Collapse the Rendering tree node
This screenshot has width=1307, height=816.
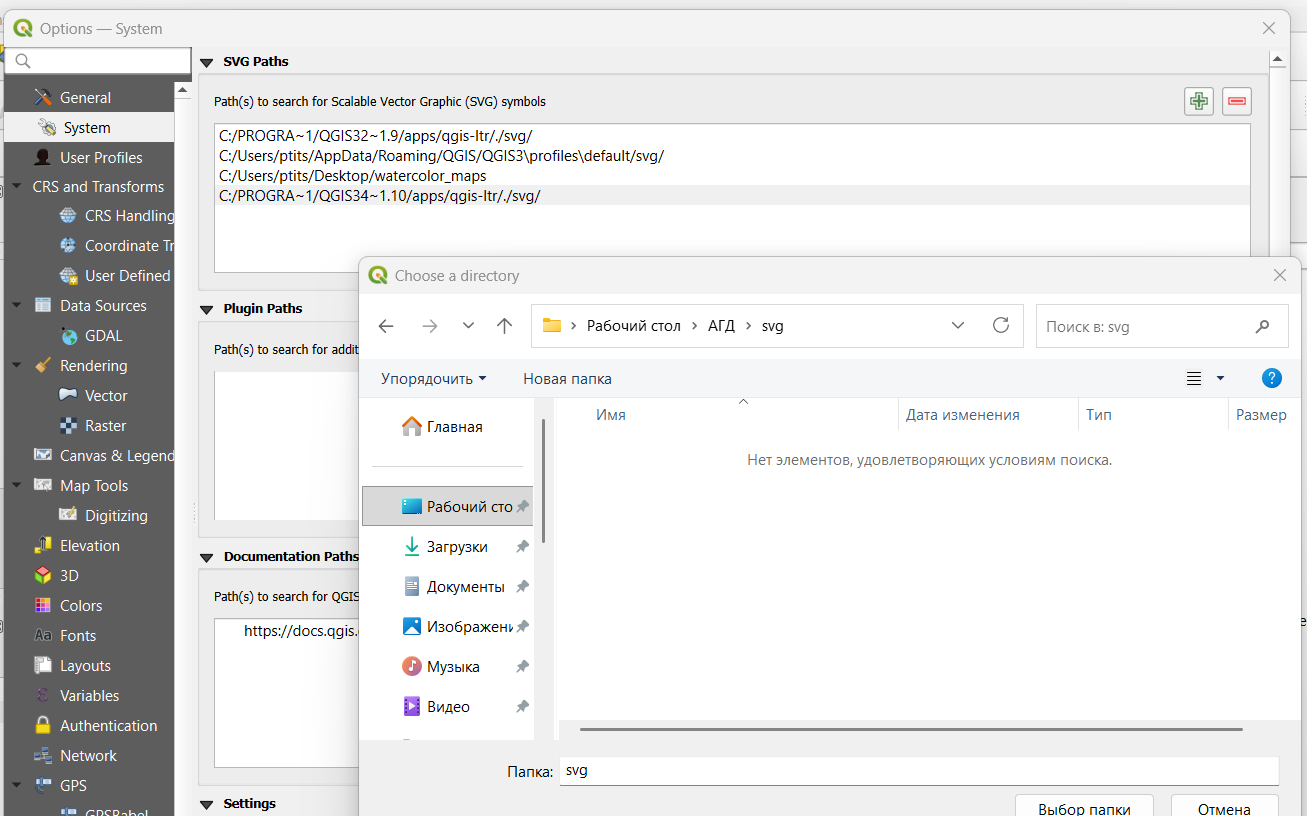[16, 365]
